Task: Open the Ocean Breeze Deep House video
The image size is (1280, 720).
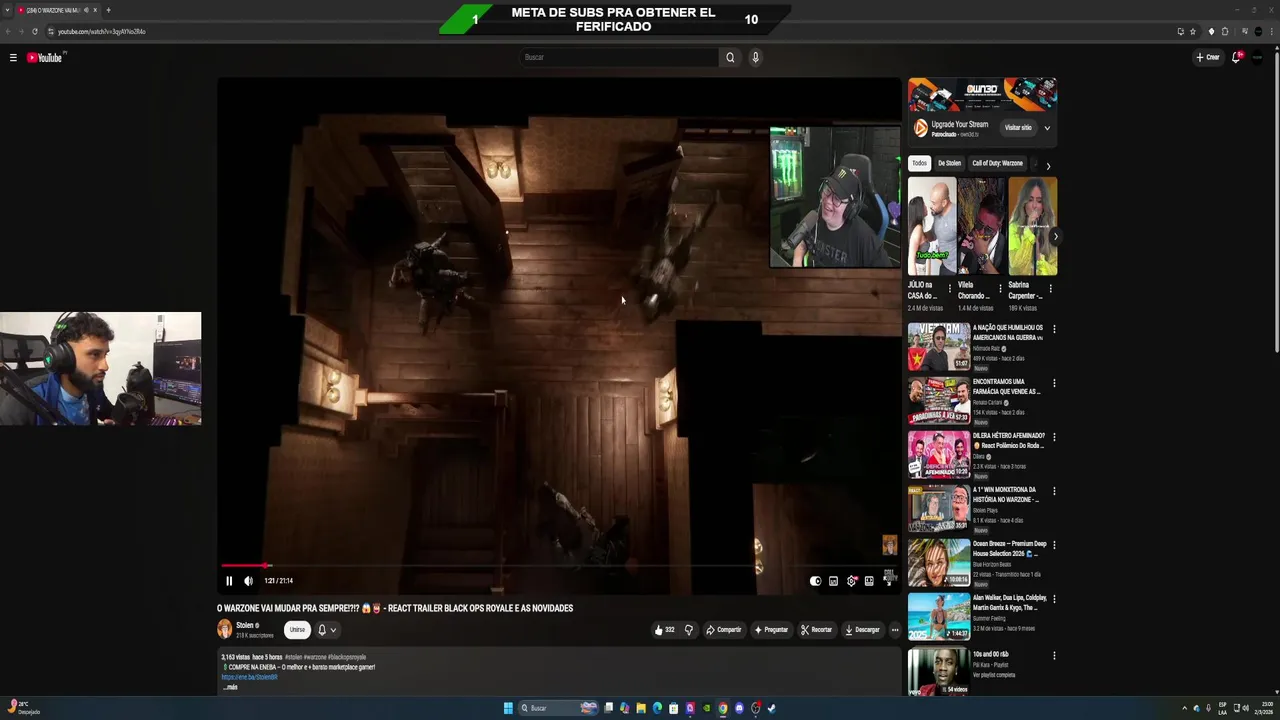Action: click(x=939, y=562)
